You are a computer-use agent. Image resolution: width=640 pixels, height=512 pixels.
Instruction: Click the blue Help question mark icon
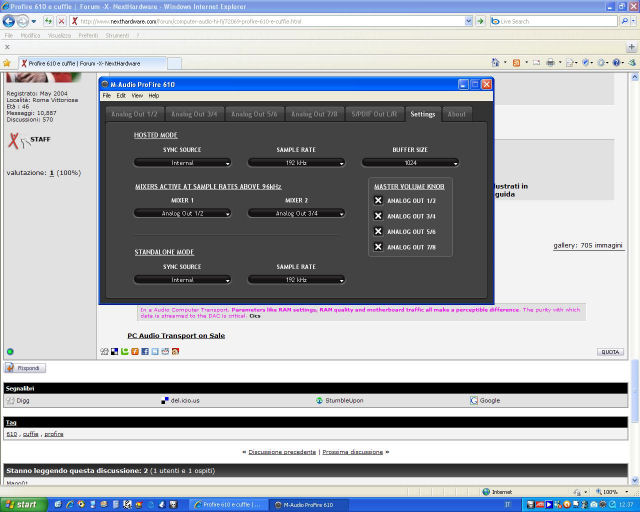click(x=616, y=62)
